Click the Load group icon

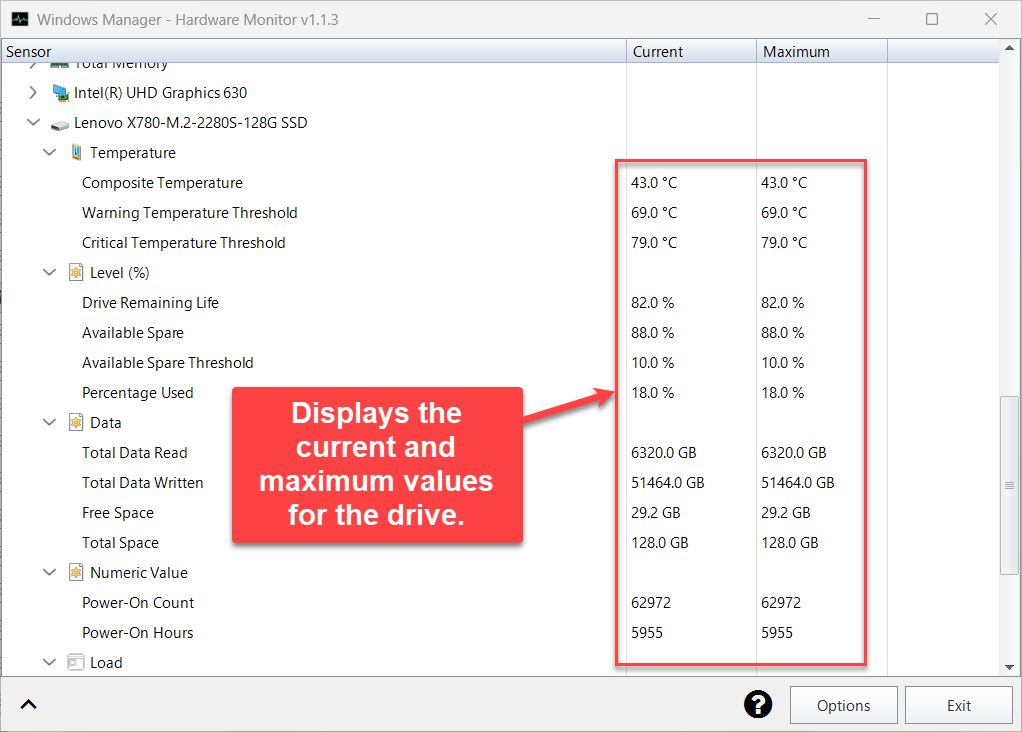pyautogui.click(x=76, y=662)
